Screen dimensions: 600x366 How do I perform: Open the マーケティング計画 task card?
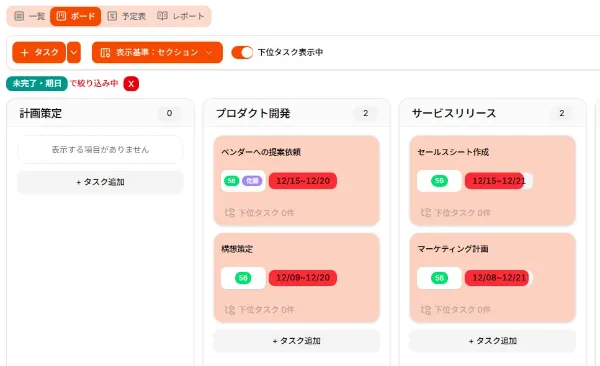click(x=492, y=278)
